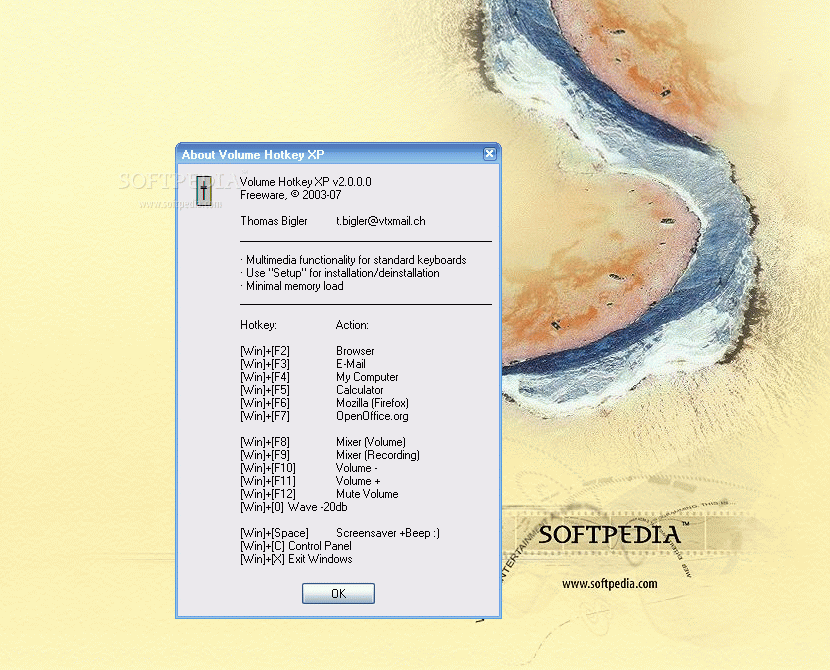Click the [Win]+[F2] hotkey entry
This screenshot has height=670, width=830.
pyautogui.click(x=265, y=351)
